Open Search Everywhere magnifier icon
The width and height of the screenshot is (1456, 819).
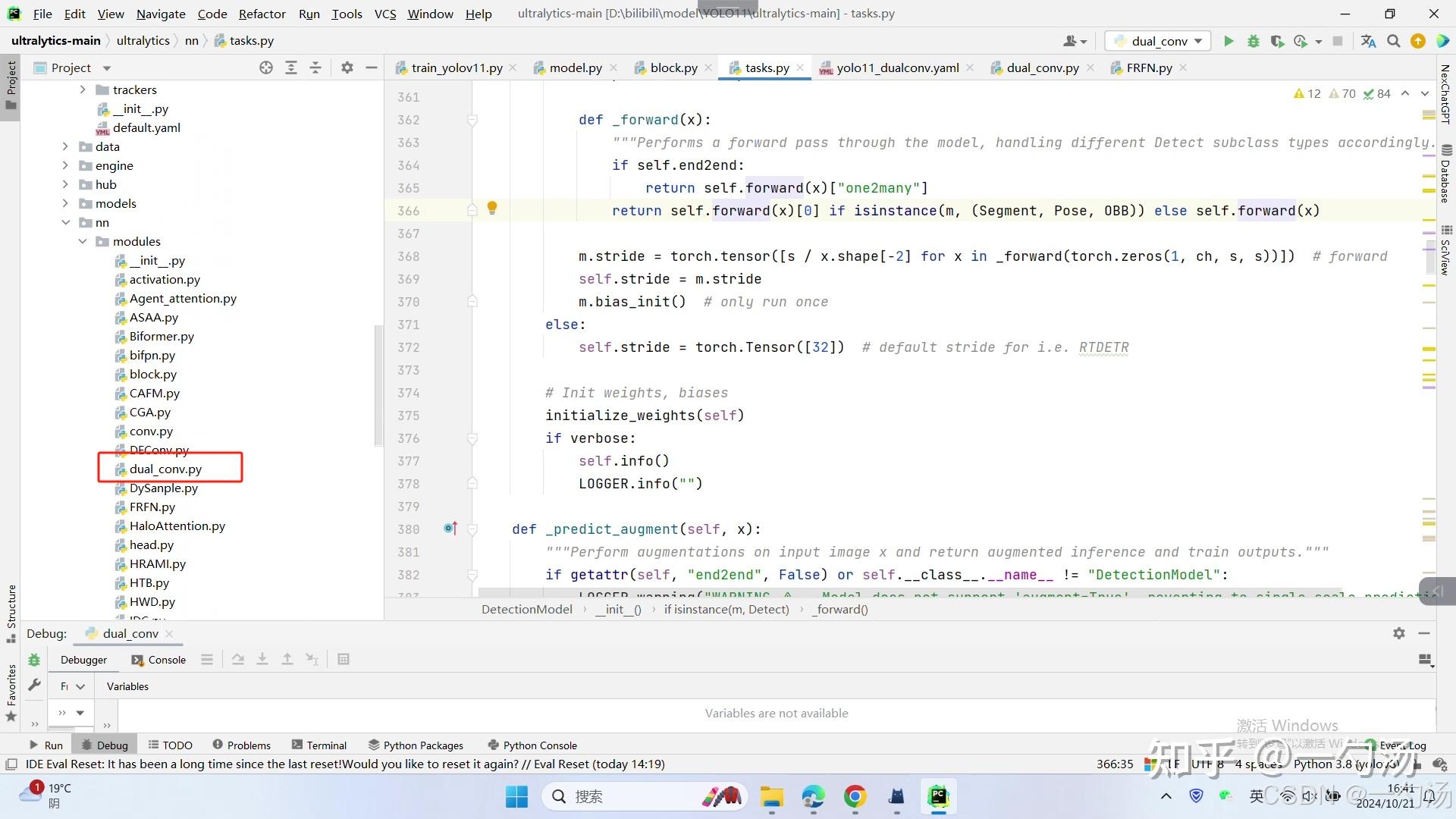[1393, 41]
